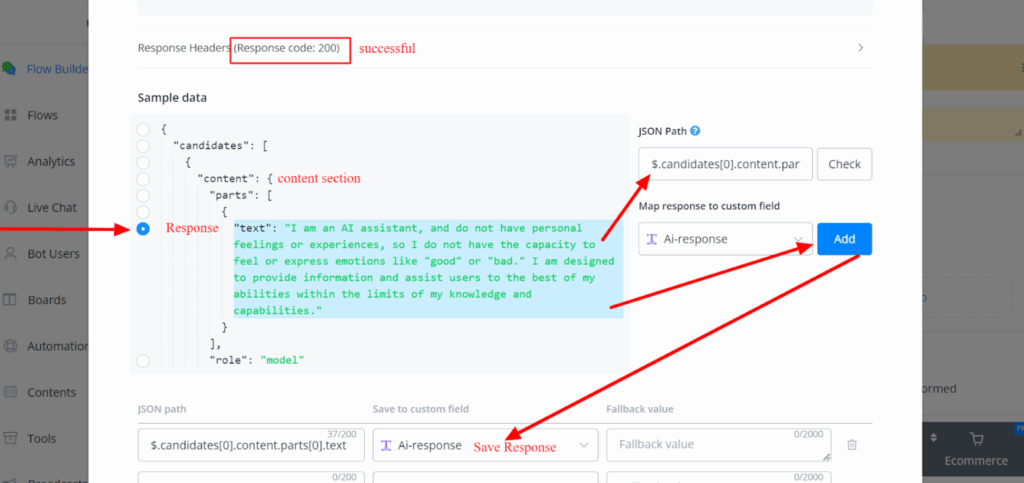Click the Fallback value text field
Screen dimensions: 1024x483
tap(718, 445)
